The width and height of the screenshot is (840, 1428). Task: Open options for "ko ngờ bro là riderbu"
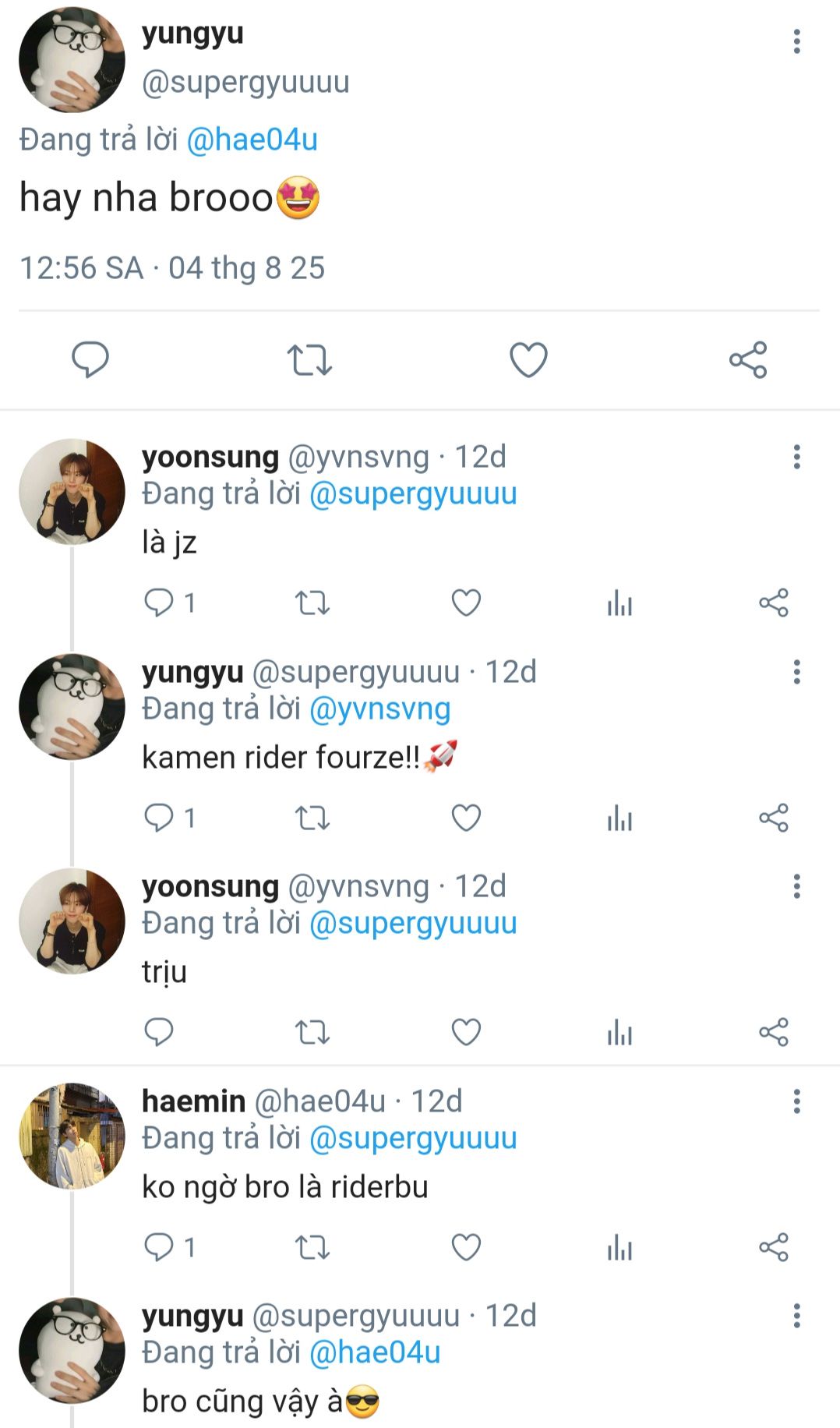tap(796, 1101)
